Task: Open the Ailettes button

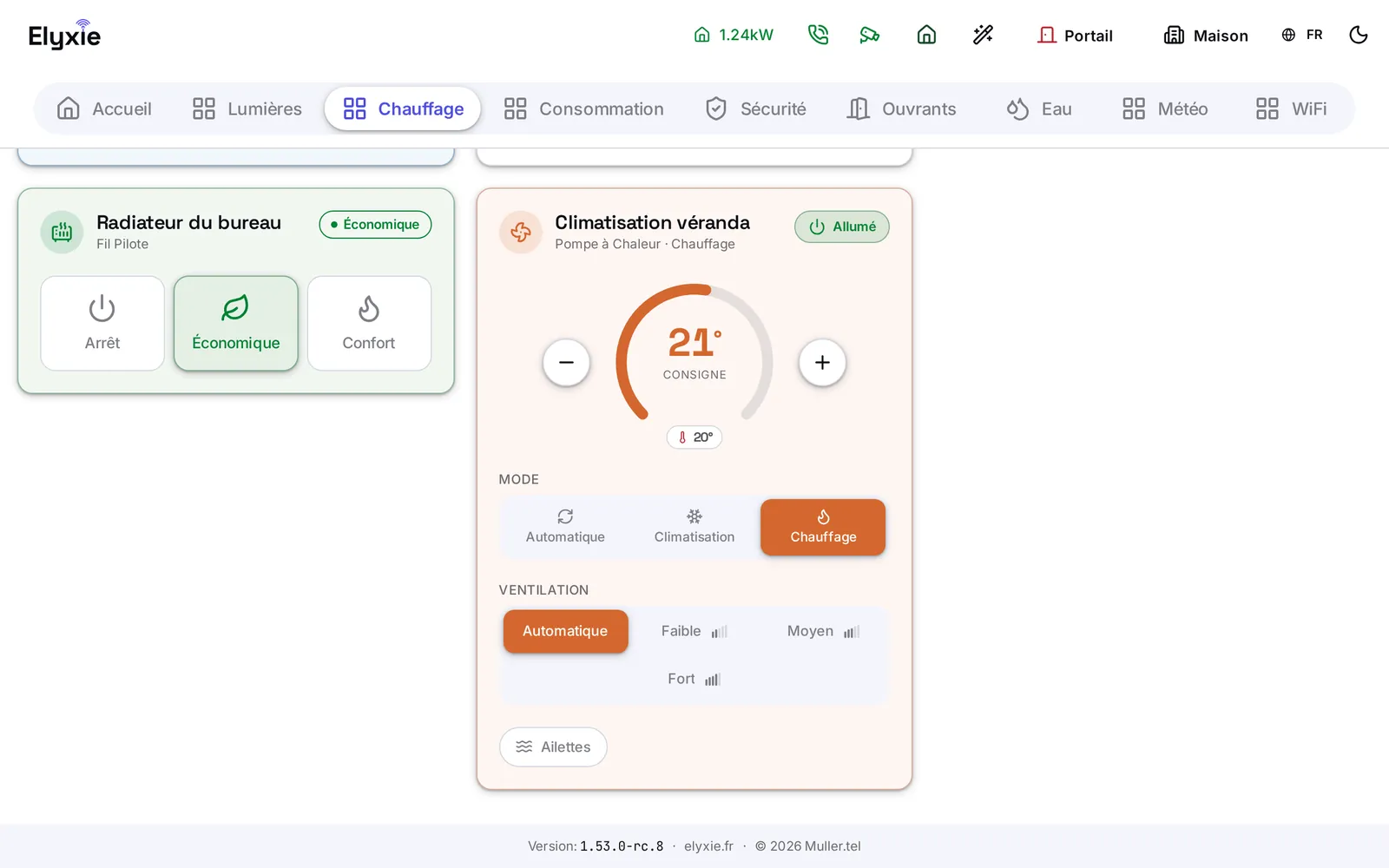Action: click(553, 746)
